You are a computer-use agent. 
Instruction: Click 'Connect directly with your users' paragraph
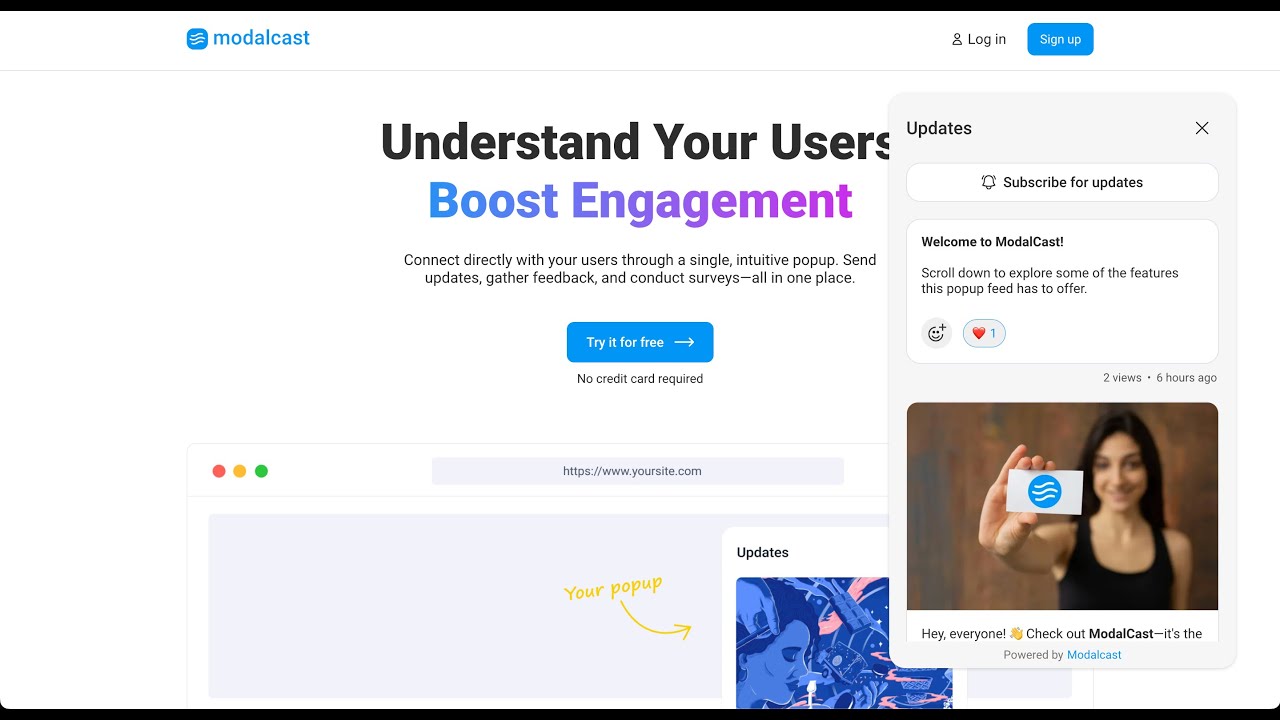click(640, 269)
